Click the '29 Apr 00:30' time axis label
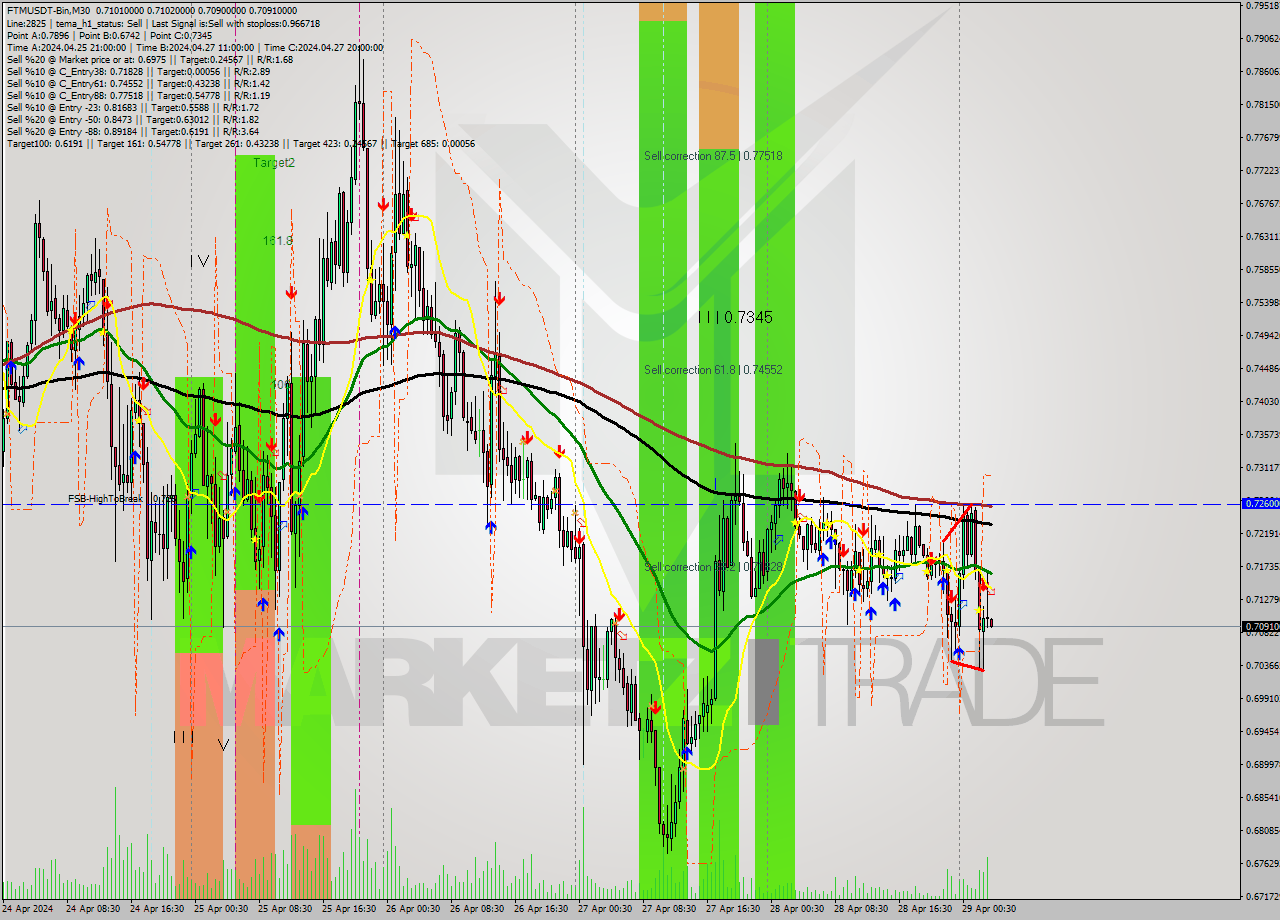This screenshot has height=920, width=1280. [x=988, y=909]
